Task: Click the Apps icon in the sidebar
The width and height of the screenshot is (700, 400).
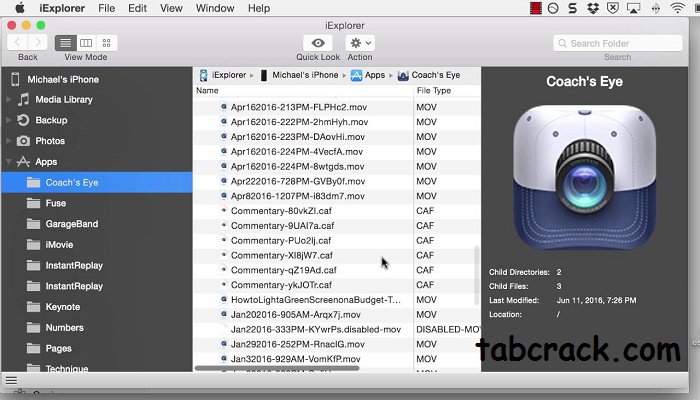Action: tap(23, 162)
